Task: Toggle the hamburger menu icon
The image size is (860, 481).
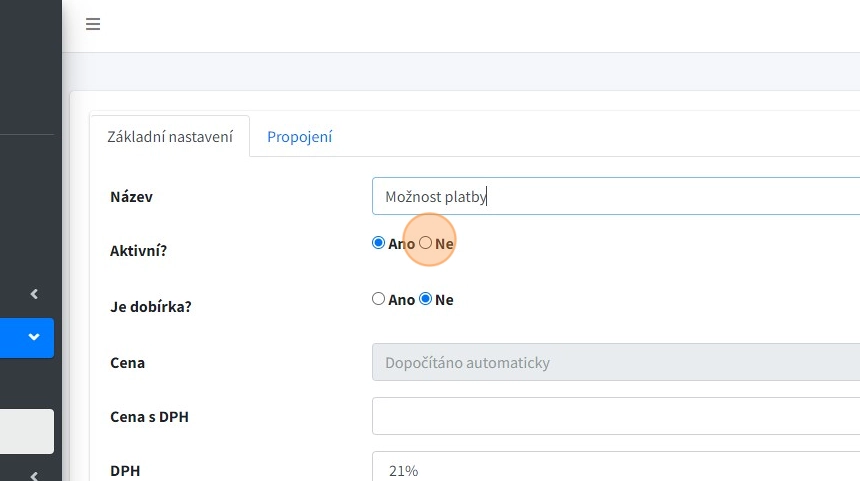Action: 93,25
